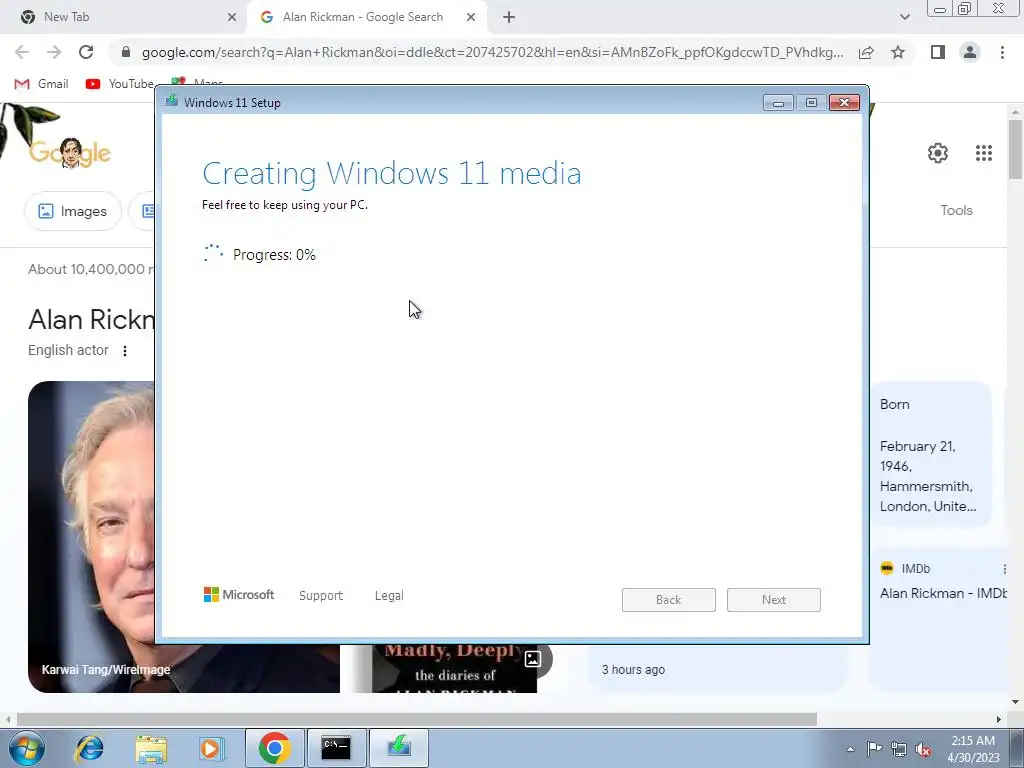The image size is (1024, 768).
Task: Click the Google doodle logo
Action: point(70,153)
